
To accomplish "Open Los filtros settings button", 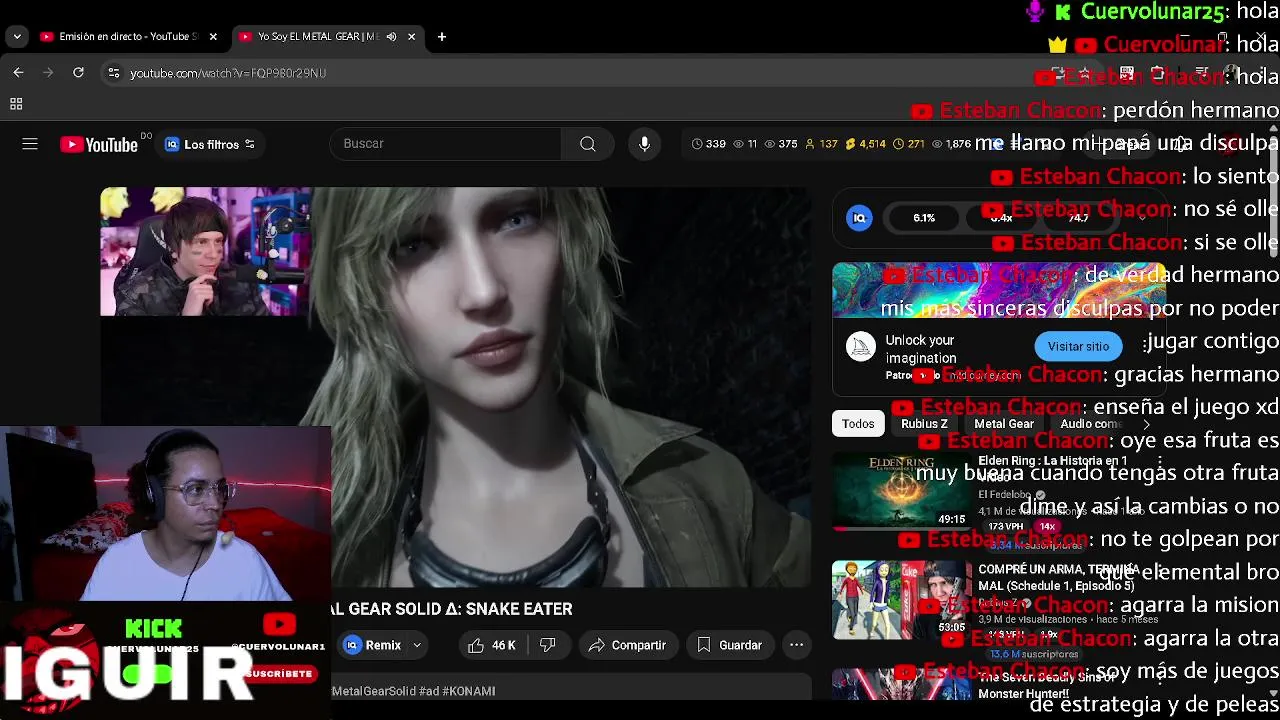I will pyautogui.click(x=210, y=144).
